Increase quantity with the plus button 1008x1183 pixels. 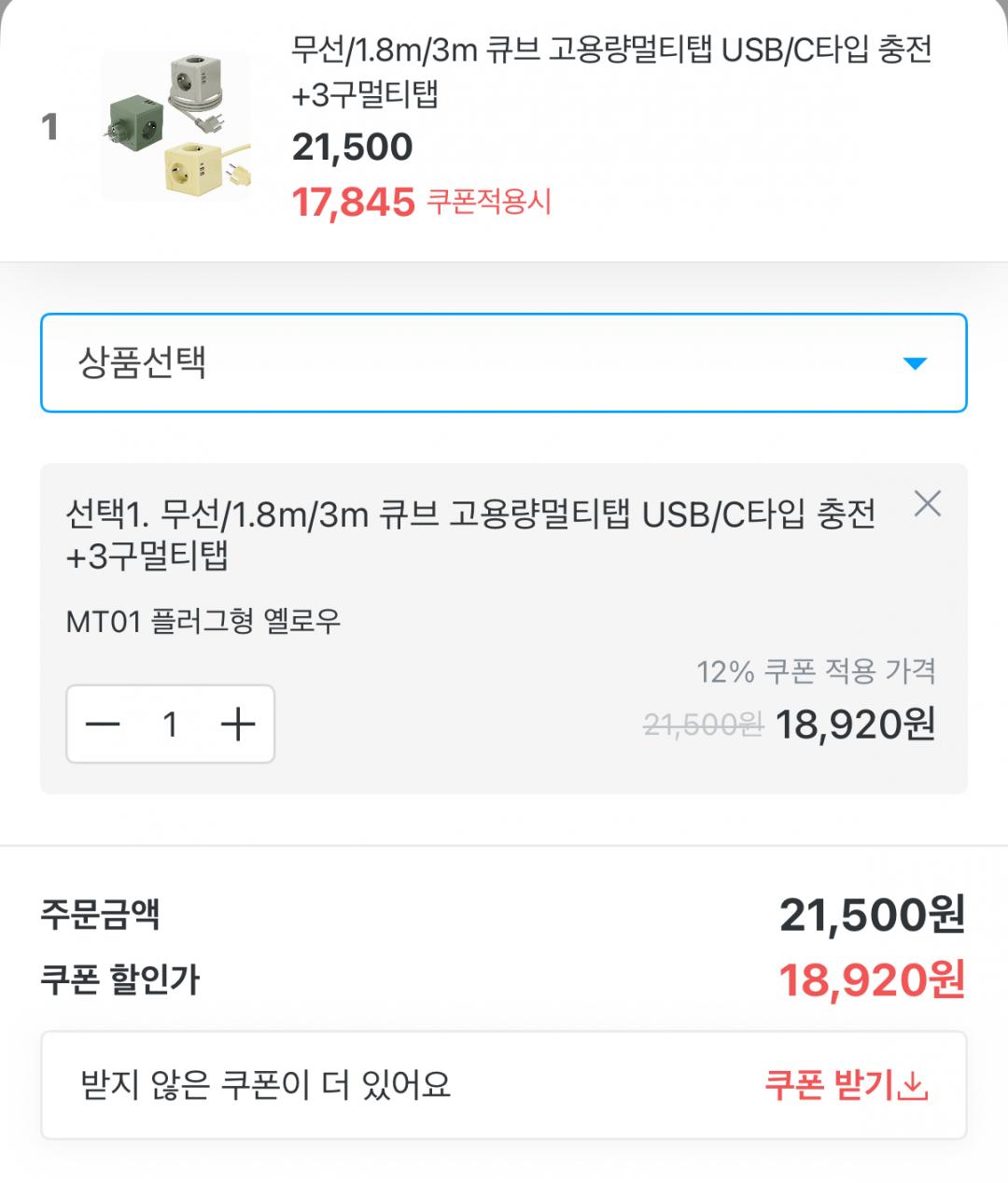point(238,725)
